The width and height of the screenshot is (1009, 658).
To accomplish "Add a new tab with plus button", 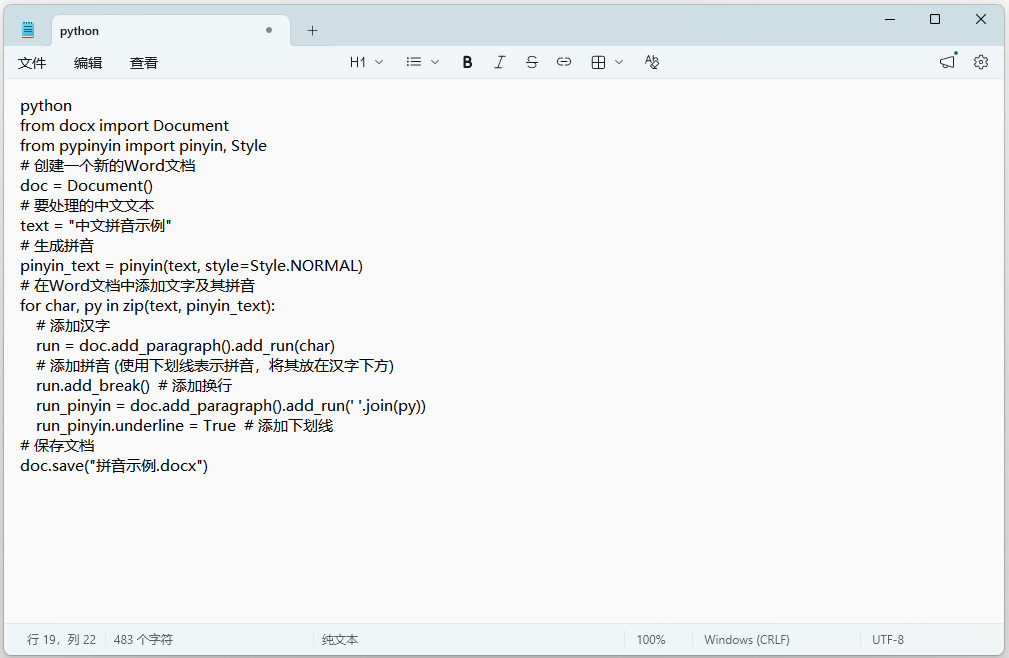I will coord(312,30).
